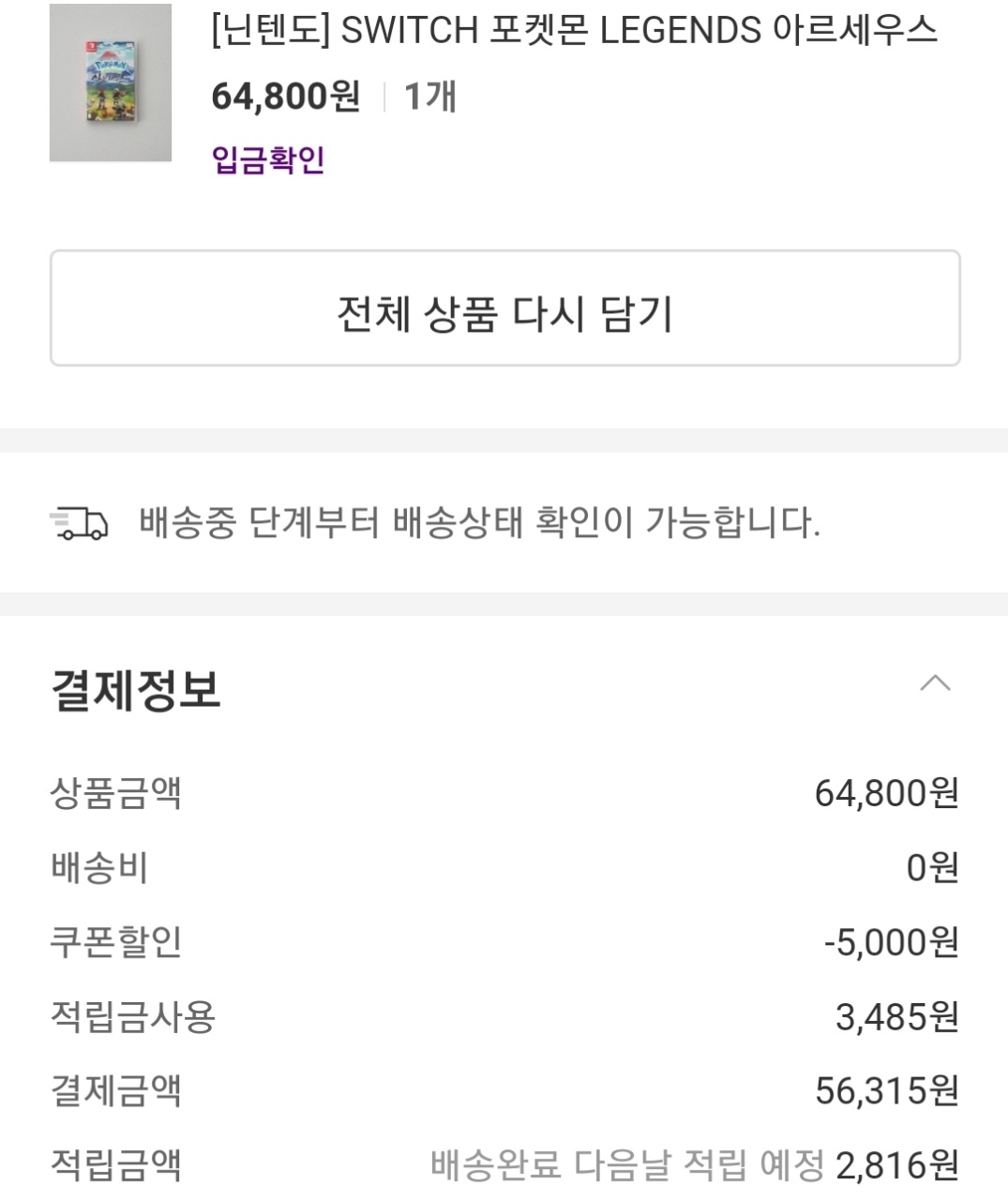The image size is (1008, 1200).
Task: Tap the delivery truck icon
Action: pyautogui.click(x=80, y=523)
